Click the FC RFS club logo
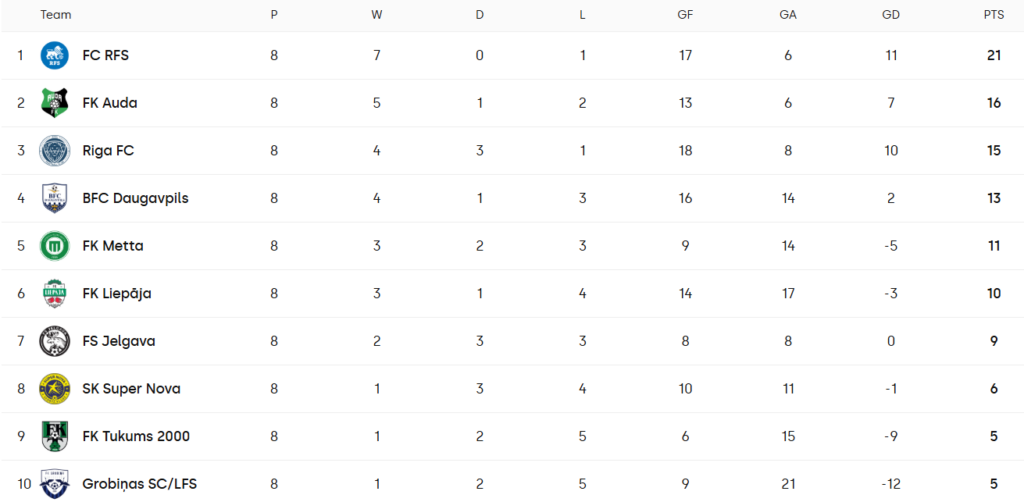This screenshot has height=502, width=1024. click(54, 55)
